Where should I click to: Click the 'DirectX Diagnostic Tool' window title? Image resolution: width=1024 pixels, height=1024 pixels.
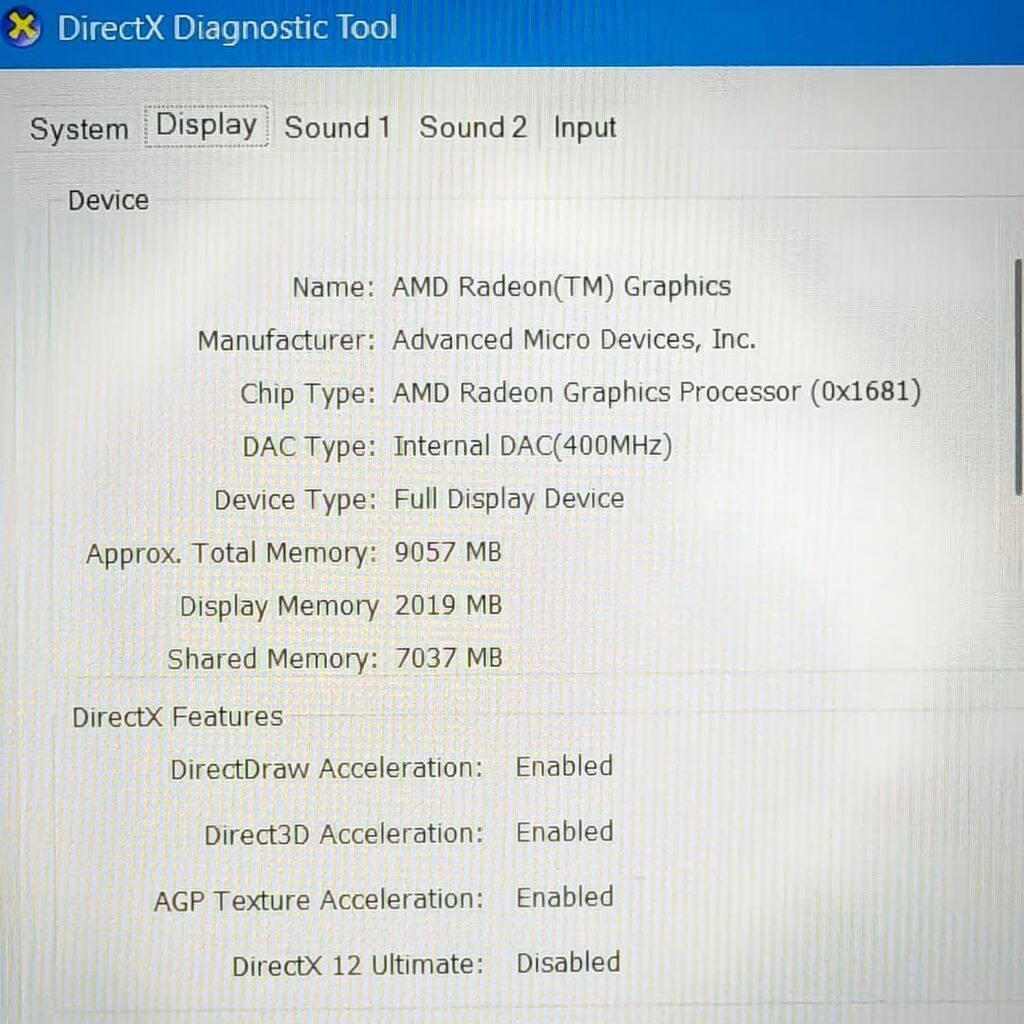pyautogui.click(x=227, y=28)
